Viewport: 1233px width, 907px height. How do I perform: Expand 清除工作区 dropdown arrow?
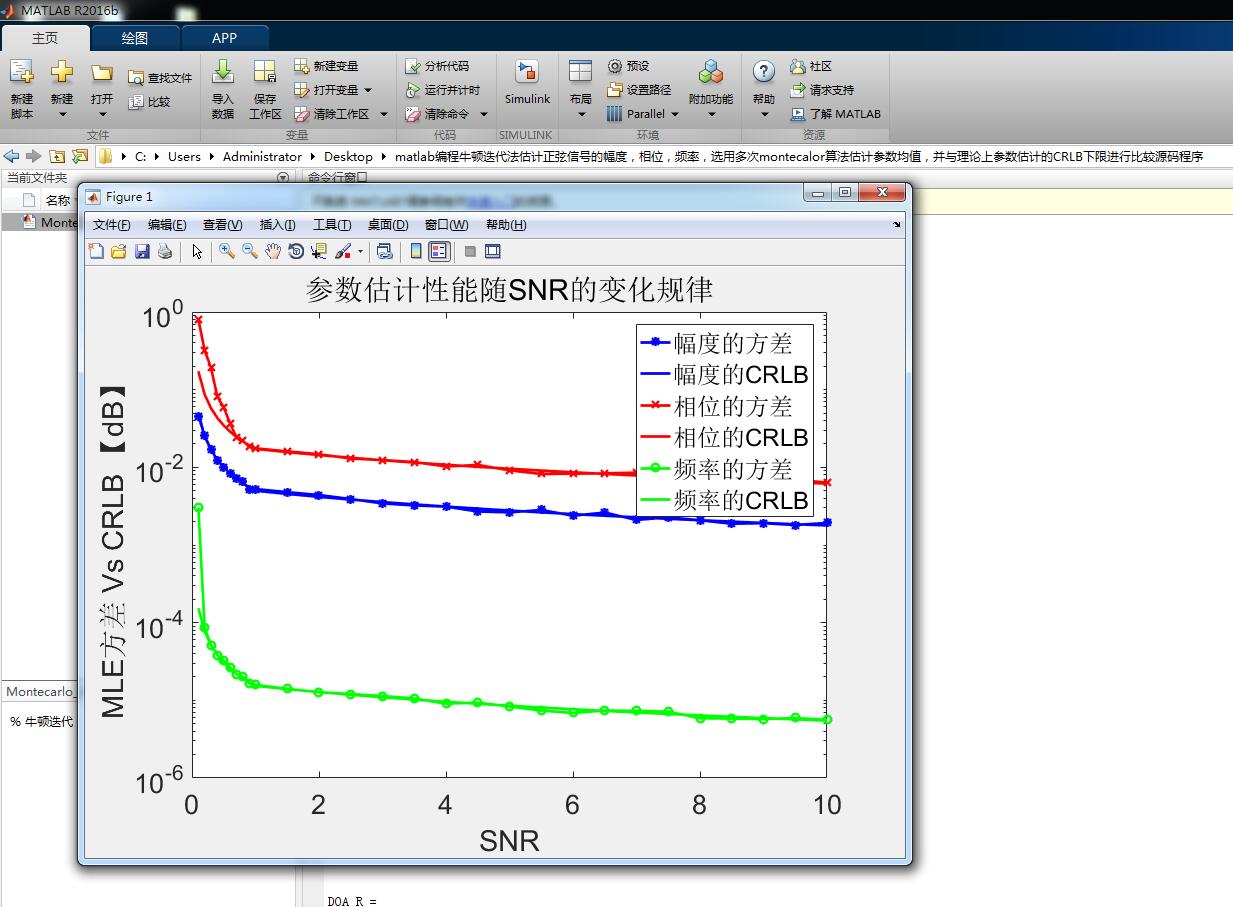[383, 114]
